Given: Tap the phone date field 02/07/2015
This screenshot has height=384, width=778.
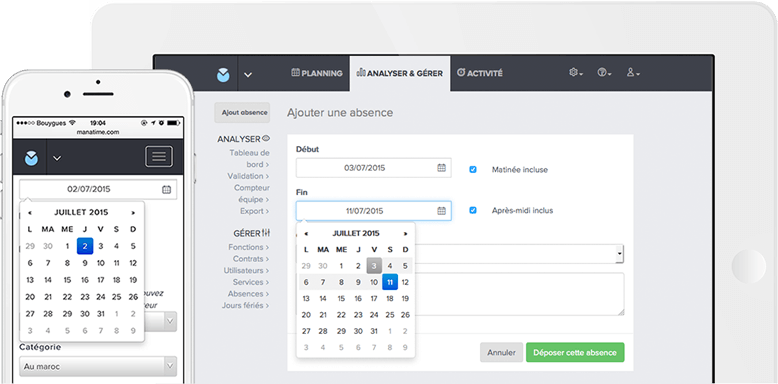Looking at the screenshot, I should [x=98, y=189].
